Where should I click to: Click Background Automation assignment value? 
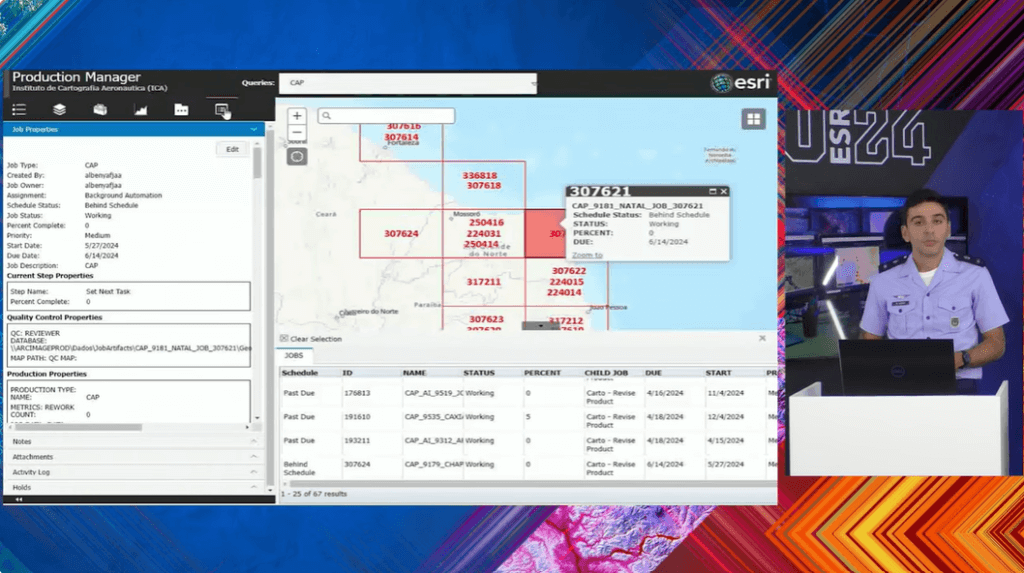(123, 195)
